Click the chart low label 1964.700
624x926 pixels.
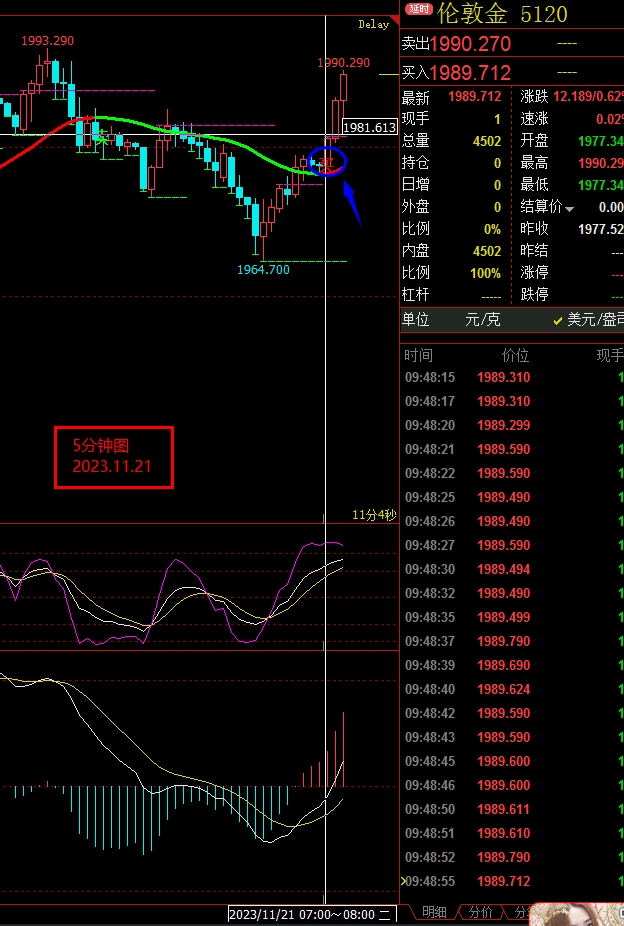[263, 270]
